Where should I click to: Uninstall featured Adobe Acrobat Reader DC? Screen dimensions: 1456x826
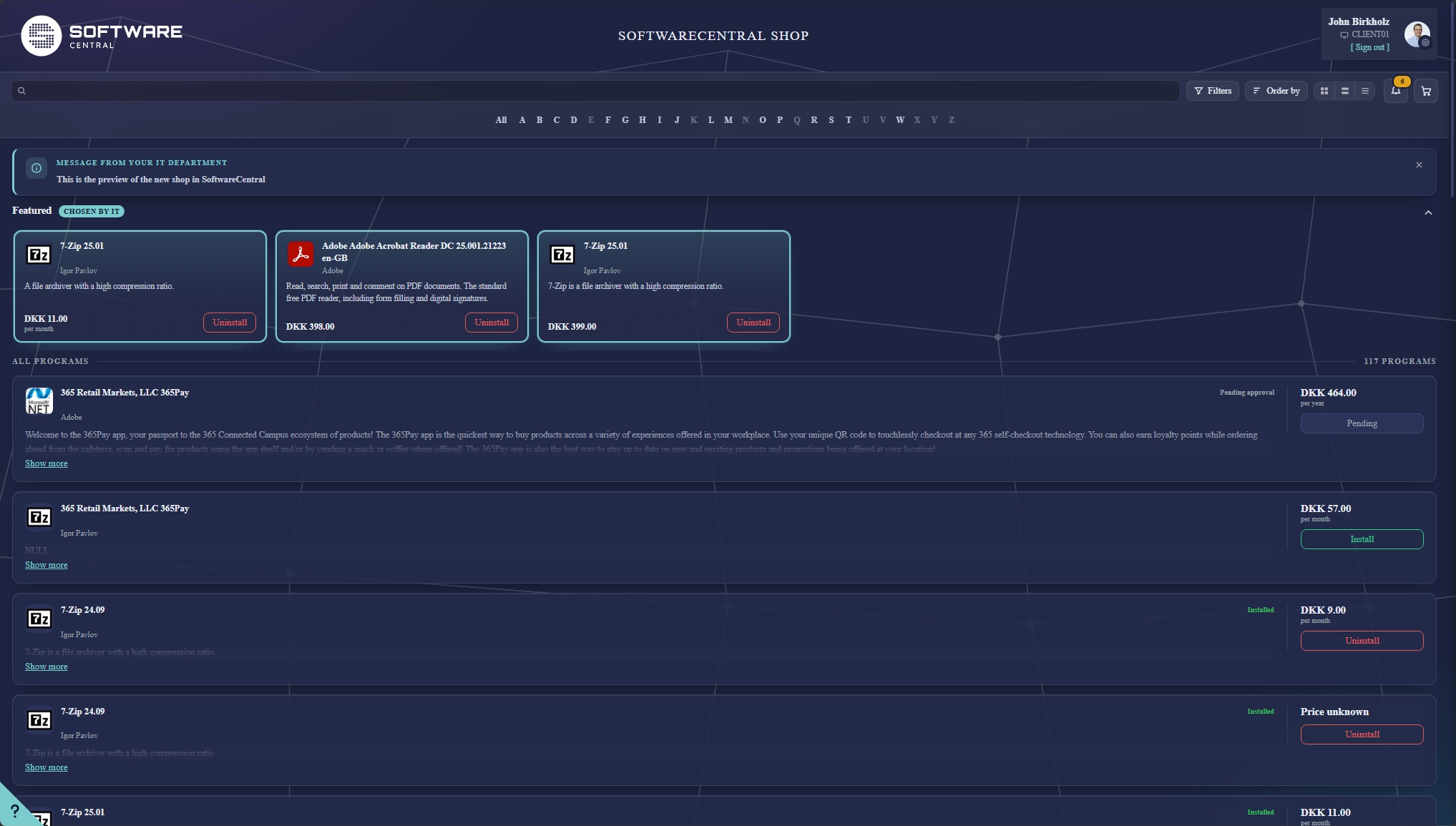492,323
